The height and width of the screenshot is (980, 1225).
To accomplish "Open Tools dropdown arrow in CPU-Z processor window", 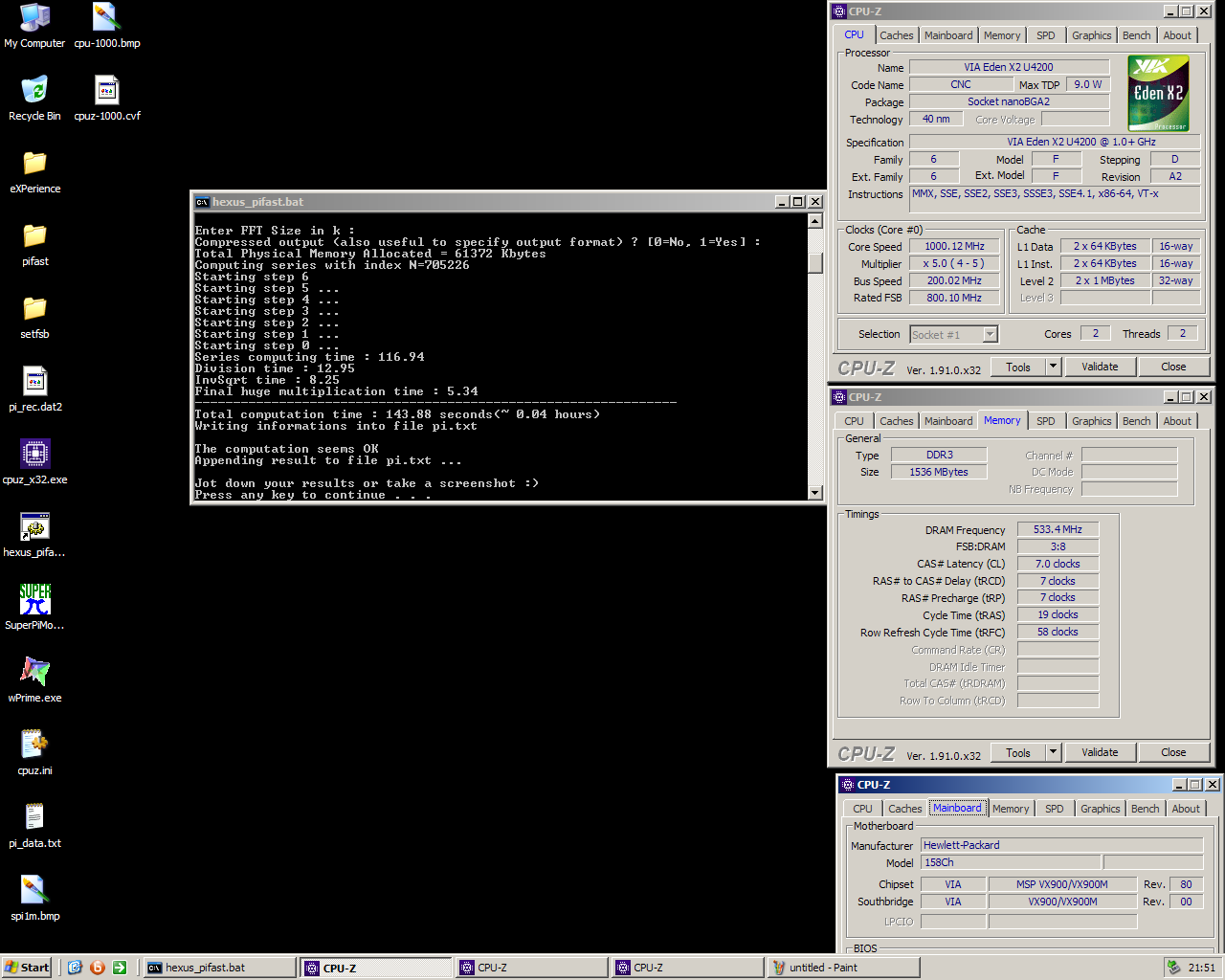I will [x=1053, y=367].
